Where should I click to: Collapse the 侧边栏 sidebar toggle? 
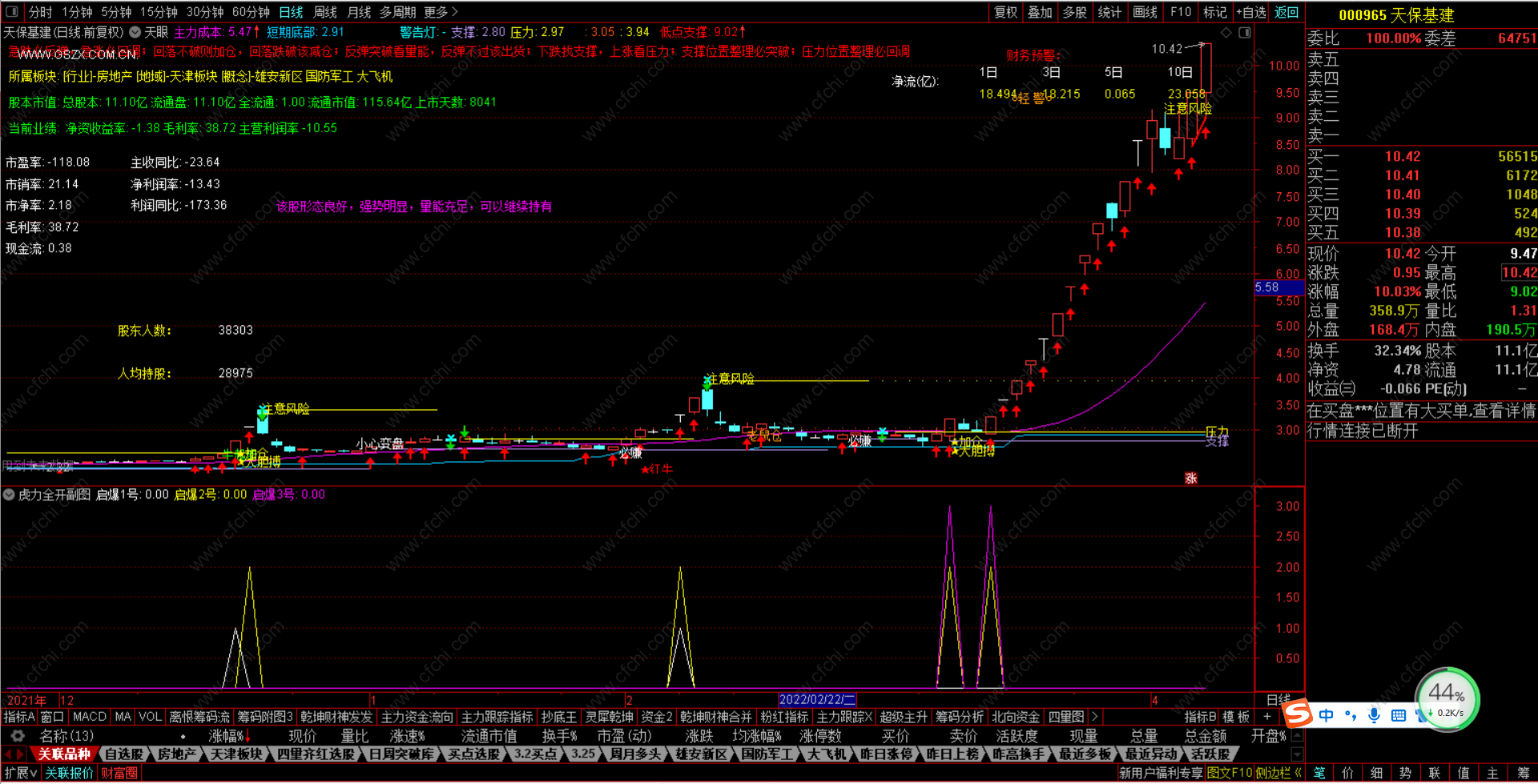pos(1278,773)
